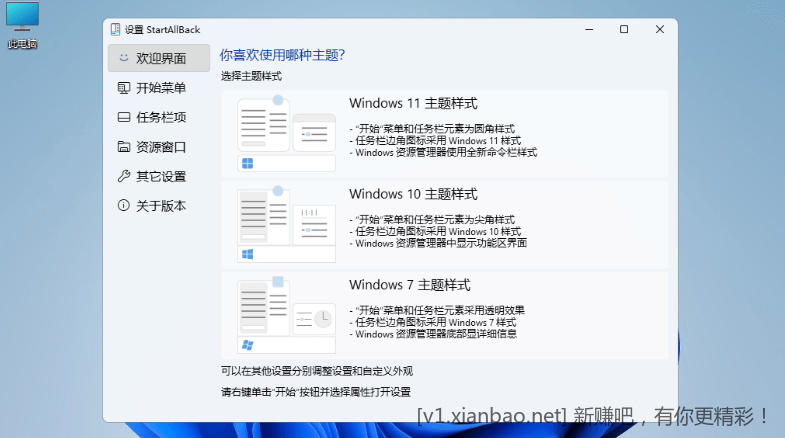Click the start menu icon beside 开始菜单

[x=124, y=88]
